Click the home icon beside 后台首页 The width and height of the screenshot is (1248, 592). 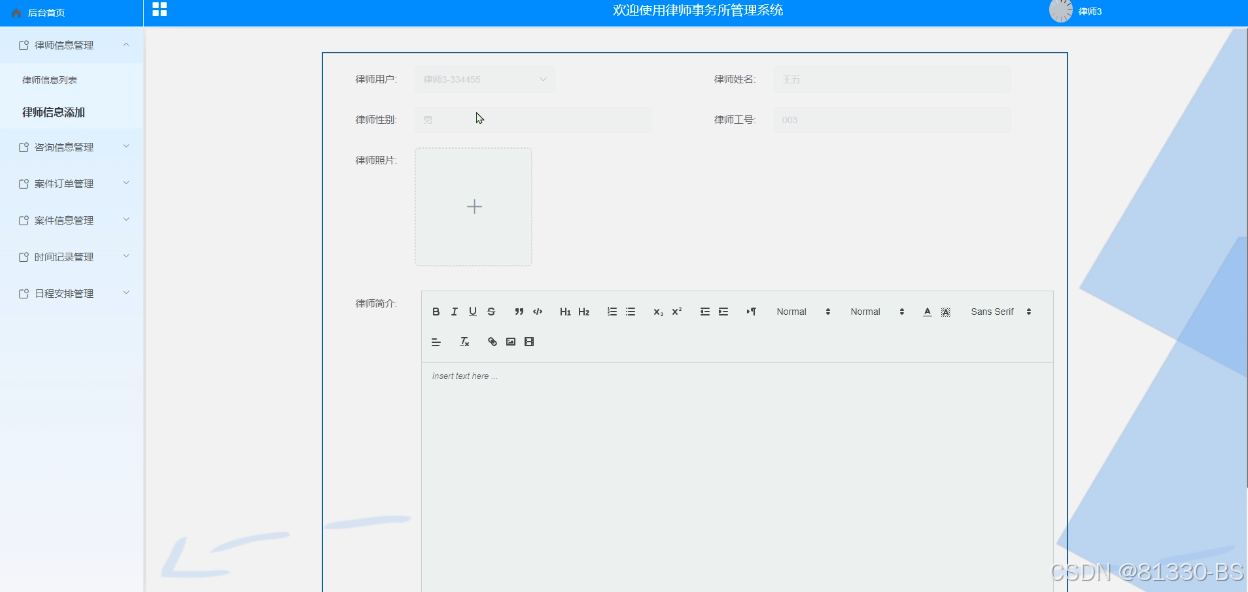click(x=16, y=13)
